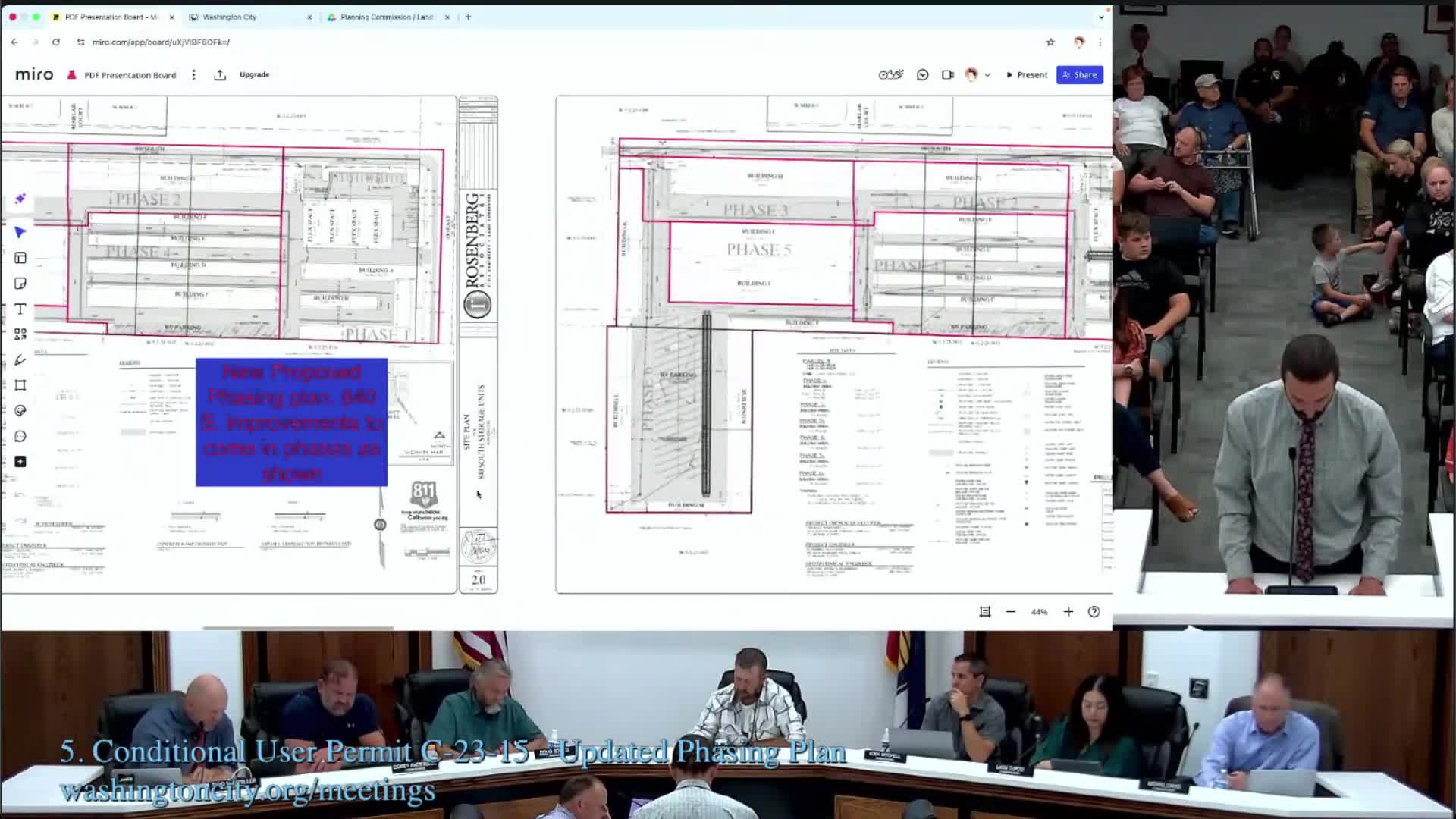
Task: Open the browser profile menu
Action: point(1078,42)
